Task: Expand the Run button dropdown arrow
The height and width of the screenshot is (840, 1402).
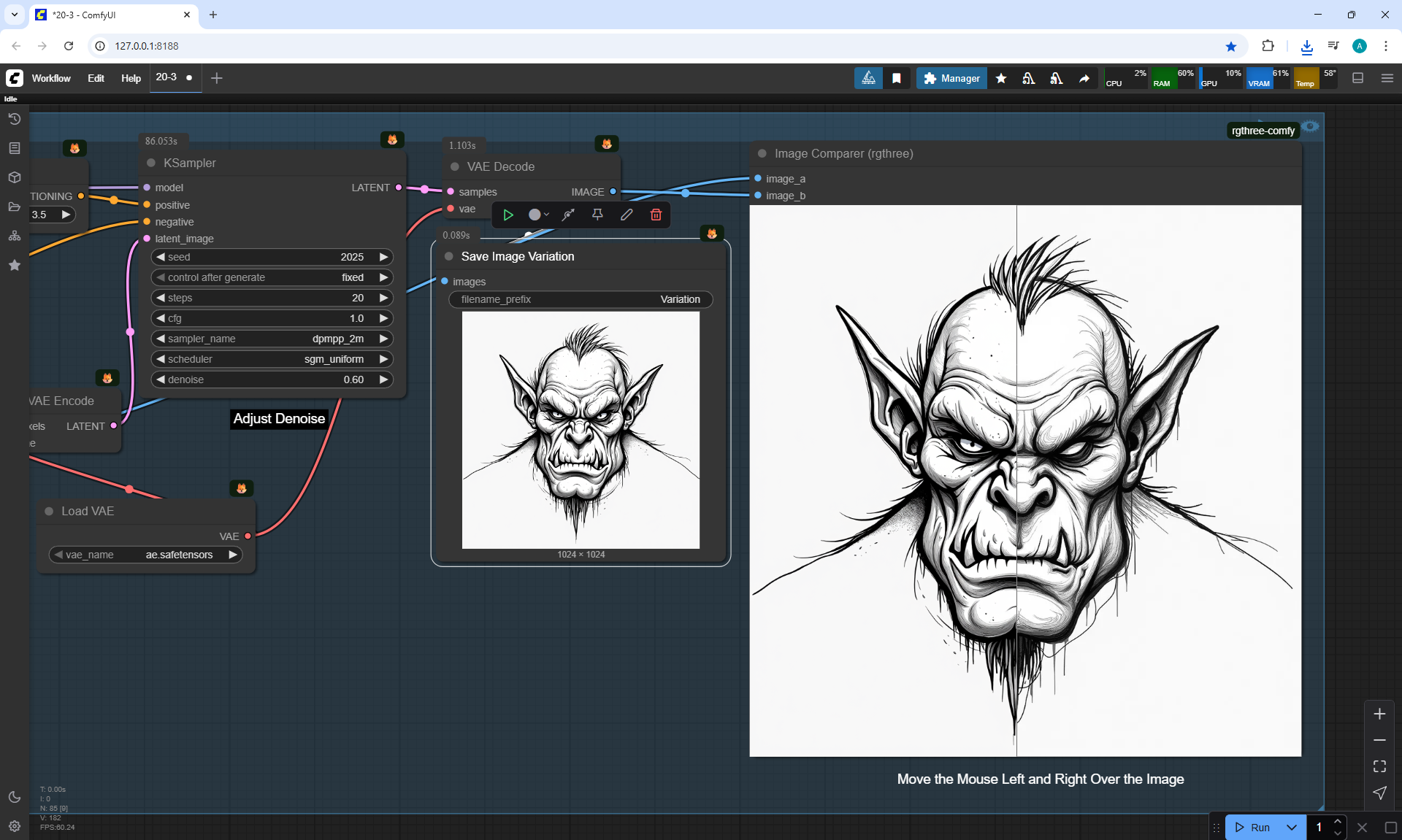Action: [x=1292, y=827]
